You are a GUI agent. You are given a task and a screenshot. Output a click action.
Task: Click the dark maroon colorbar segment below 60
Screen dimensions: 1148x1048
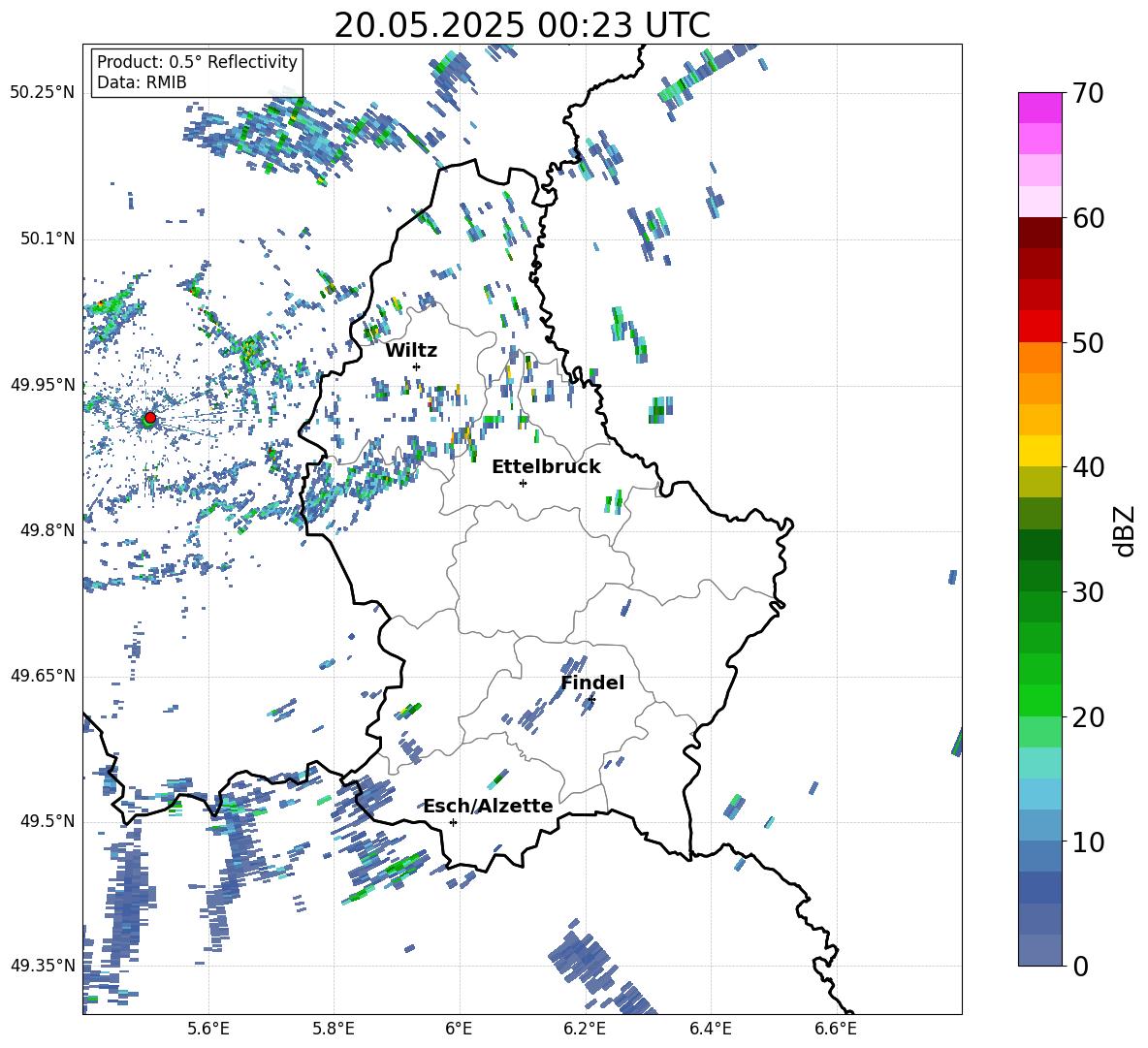[1039, 232]
